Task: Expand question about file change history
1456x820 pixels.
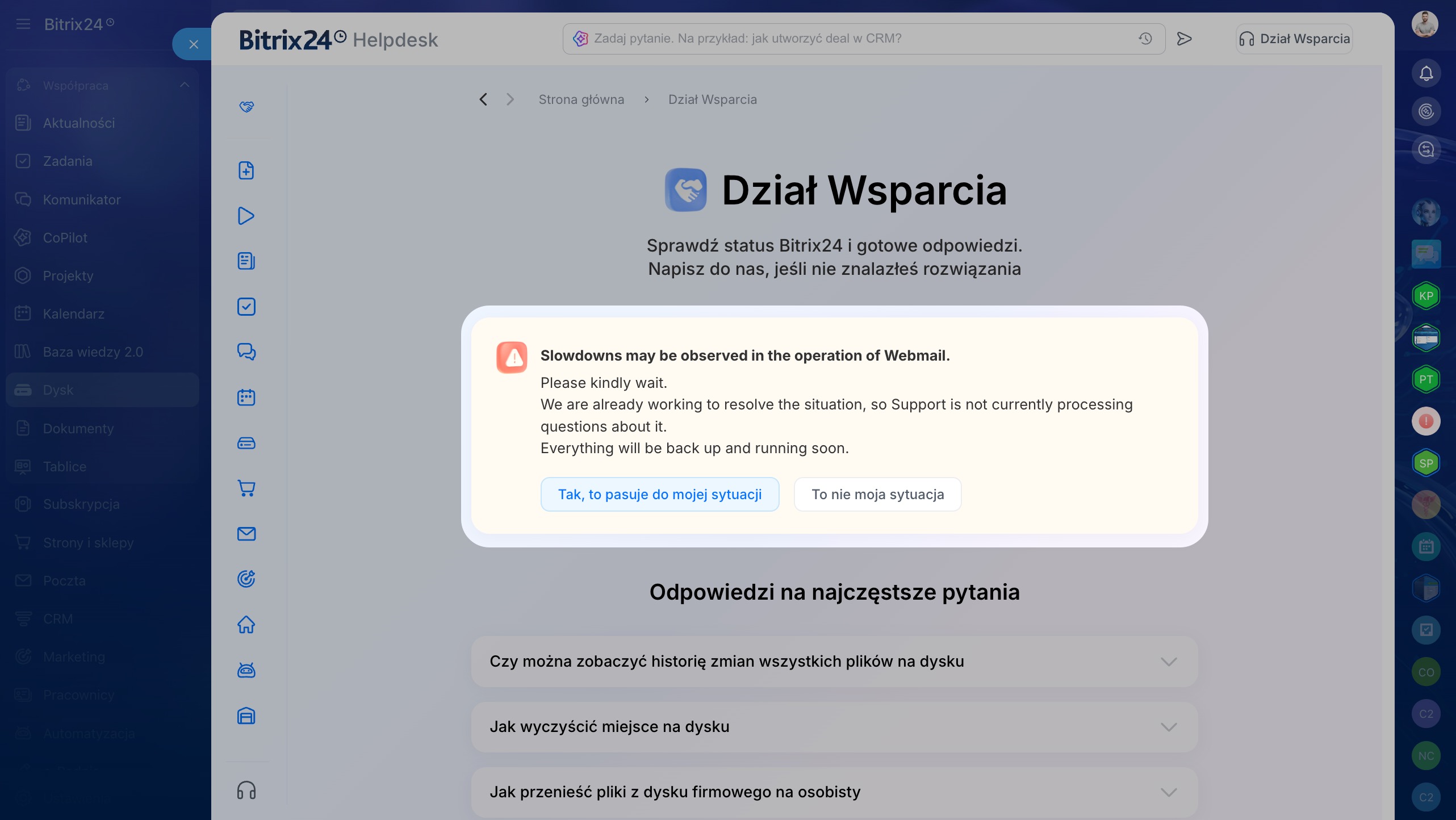Action: click(x=834, y=662)
